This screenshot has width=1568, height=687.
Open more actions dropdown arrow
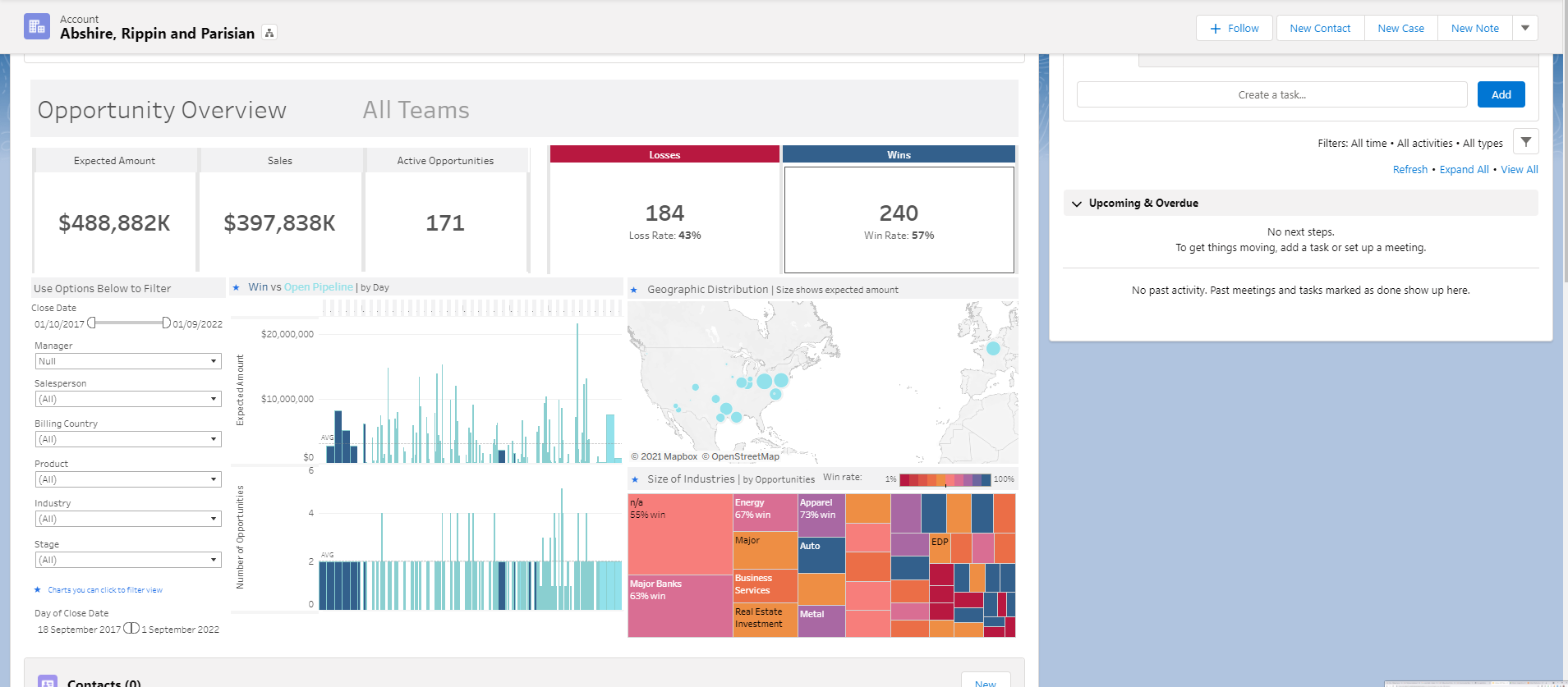[1525, 28]
